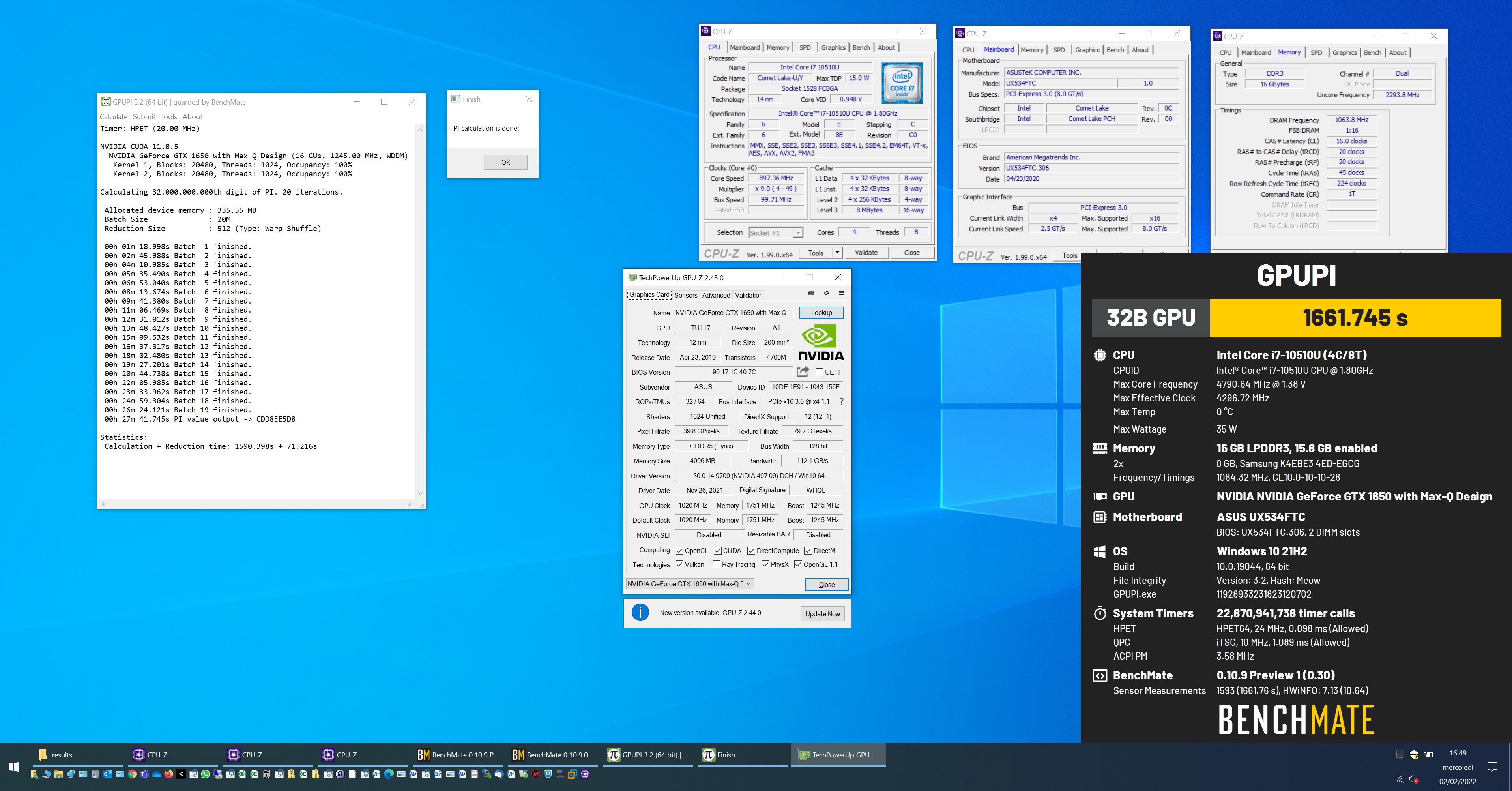
Task: Click the Wi-Fi network tray icon
Action: [x=1400, y=780]
